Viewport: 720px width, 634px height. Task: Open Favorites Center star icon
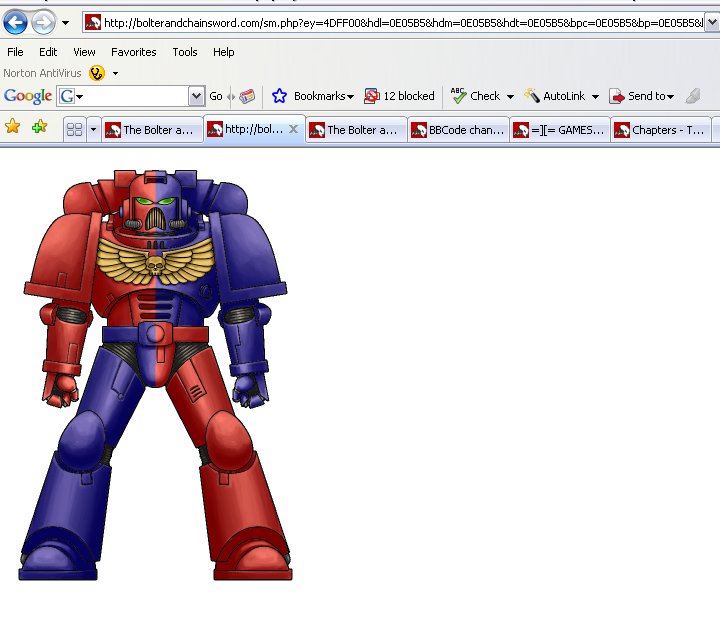(13, 126)
